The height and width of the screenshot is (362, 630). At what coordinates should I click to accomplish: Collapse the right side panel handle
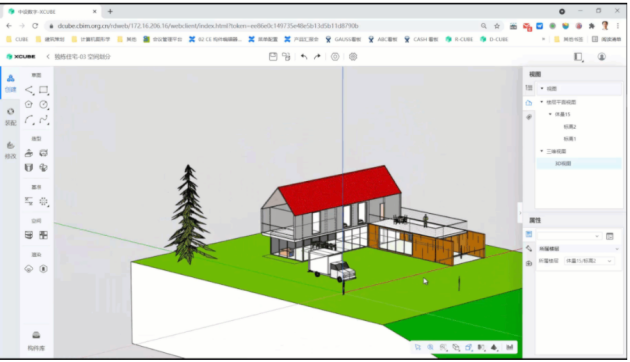click(520, 213)
